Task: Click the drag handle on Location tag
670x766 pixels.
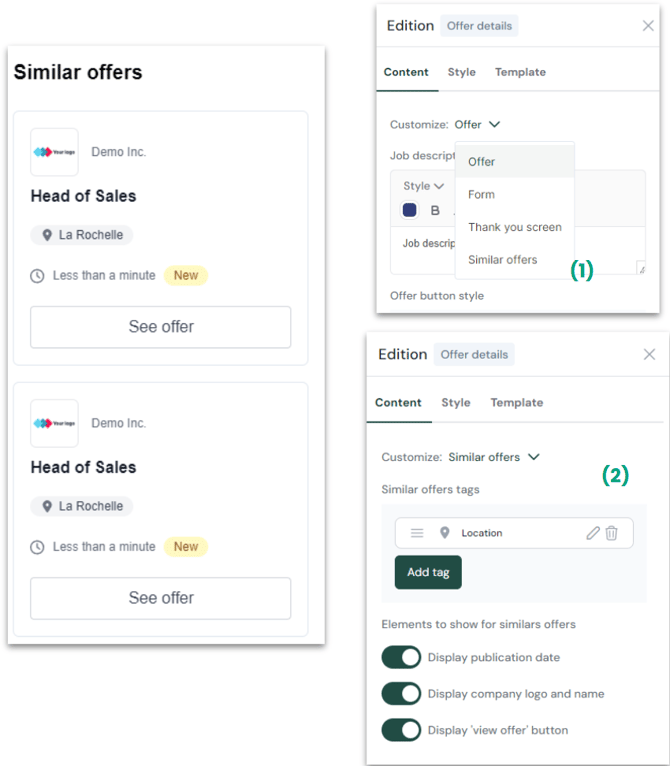Action: click(417, 533)
